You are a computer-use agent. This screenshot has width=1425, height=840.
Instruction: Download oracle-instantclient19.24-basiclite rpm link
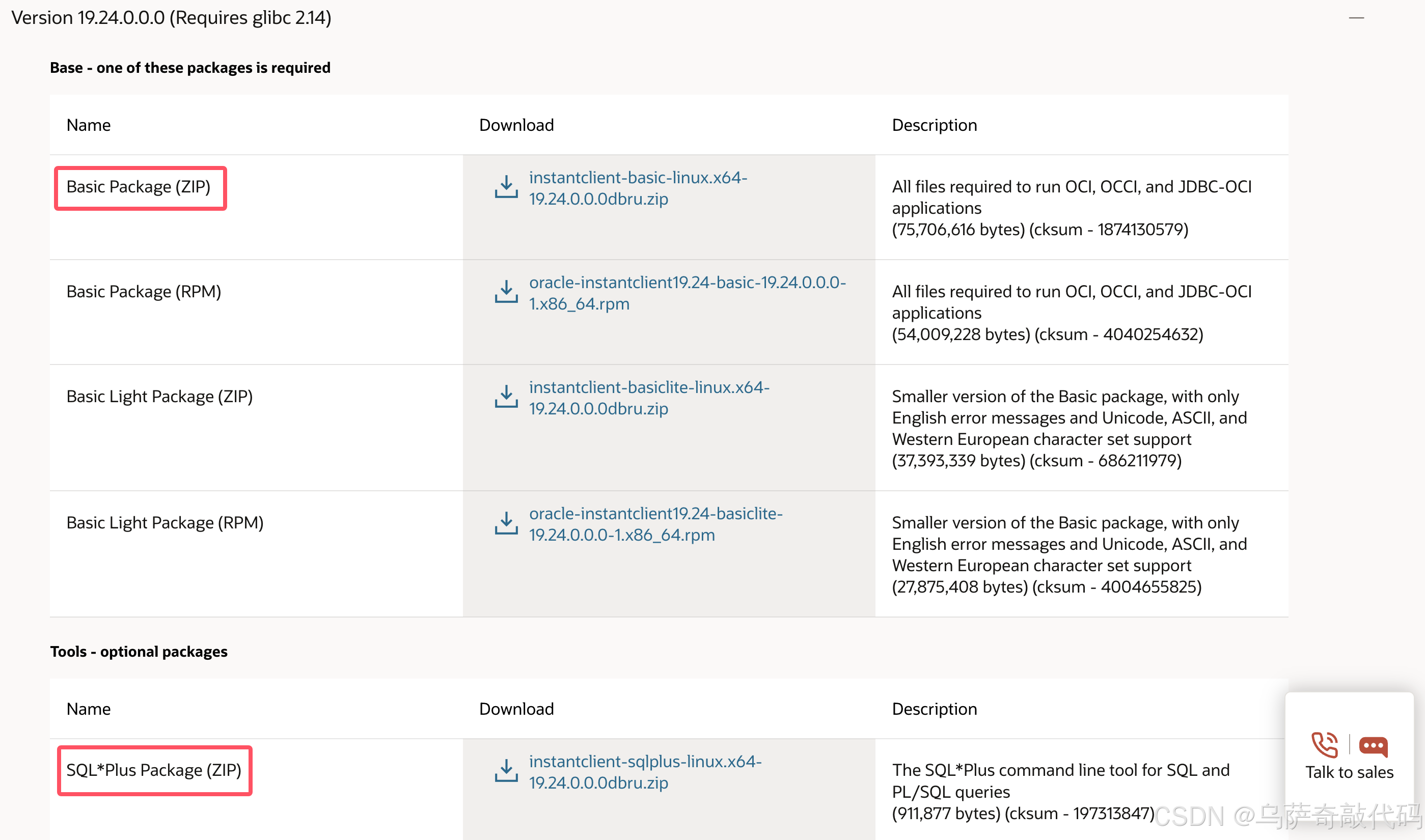[x=655, y=523]
